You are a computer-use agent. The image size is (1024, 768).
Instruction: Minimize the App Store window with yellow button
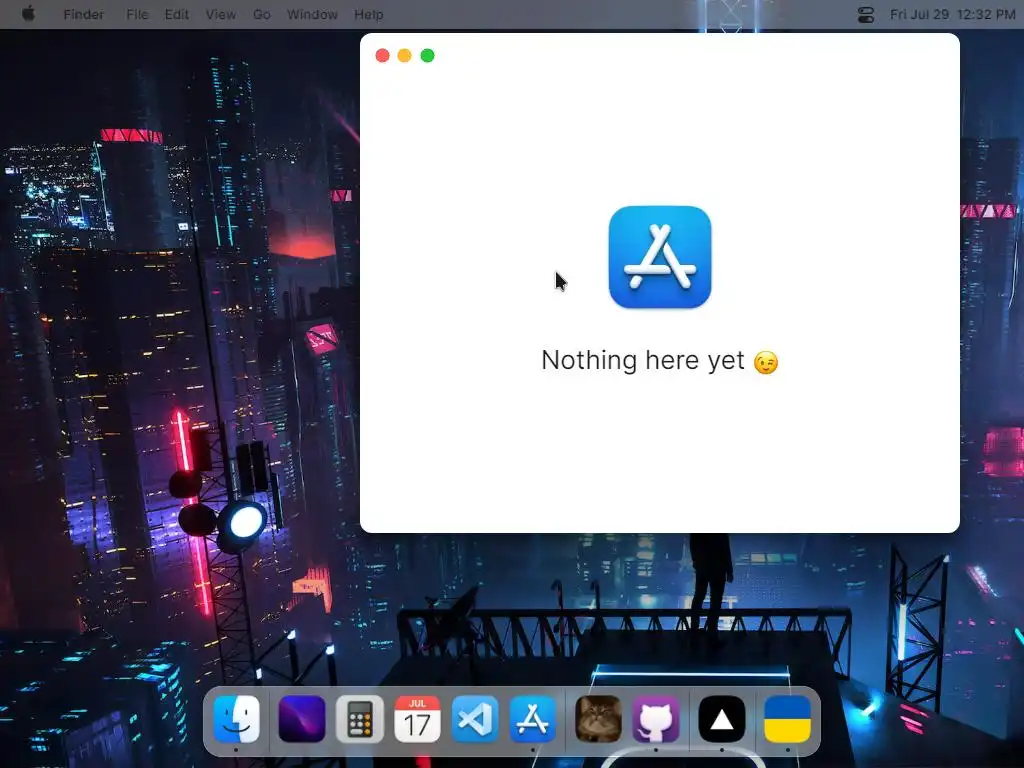[x=405, y=56]
